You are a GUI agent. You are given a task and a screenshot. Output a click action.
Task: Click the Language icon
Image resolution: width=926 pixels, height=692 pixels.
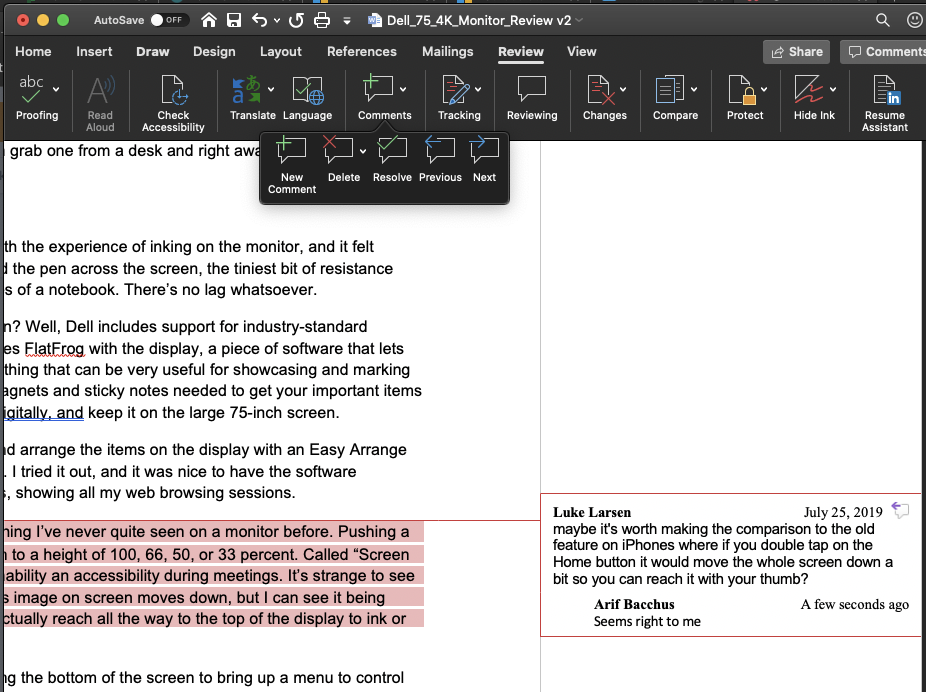pos(307,98)
